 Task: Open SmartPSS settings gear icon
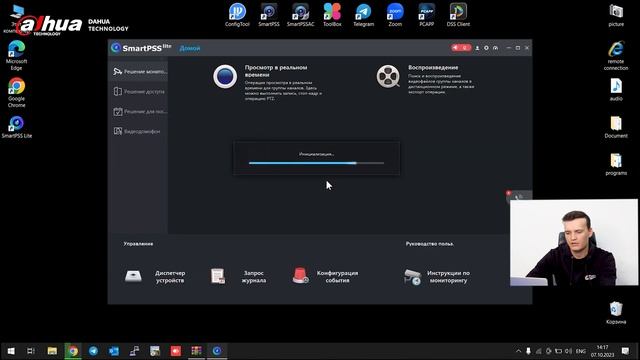pos(486,48)
